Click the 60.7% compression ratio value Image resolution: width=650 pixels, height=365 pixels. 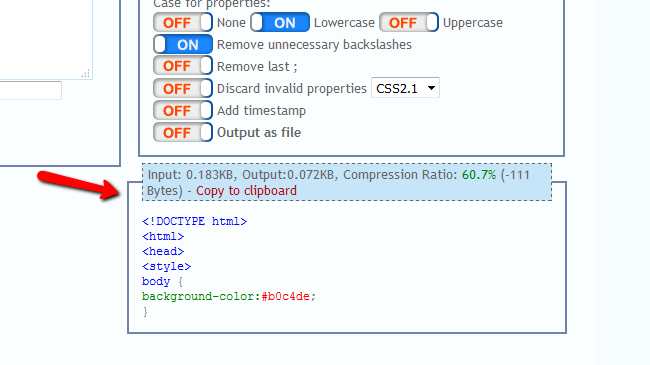click(x=479, y=175)
